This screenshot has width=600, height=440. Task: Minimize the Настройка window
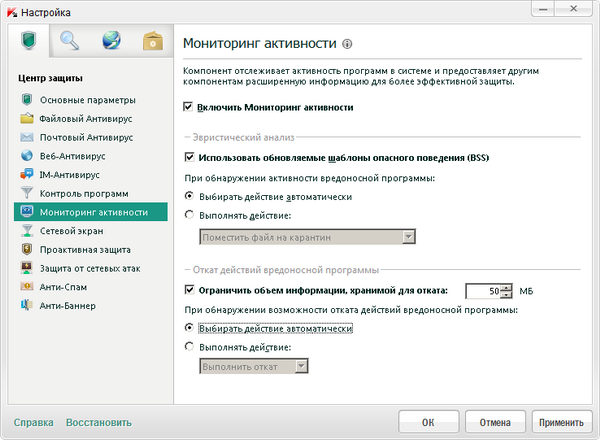click(543, 9)
